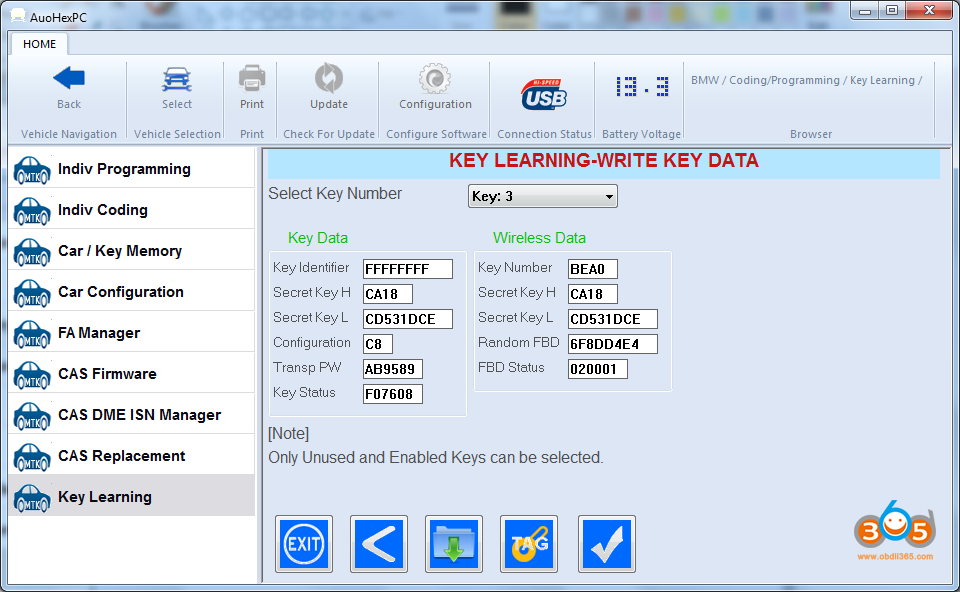Click the Print printer icon
Image resolution: width=960 pixels, height=592 pixels.
[x=252, y=78]
